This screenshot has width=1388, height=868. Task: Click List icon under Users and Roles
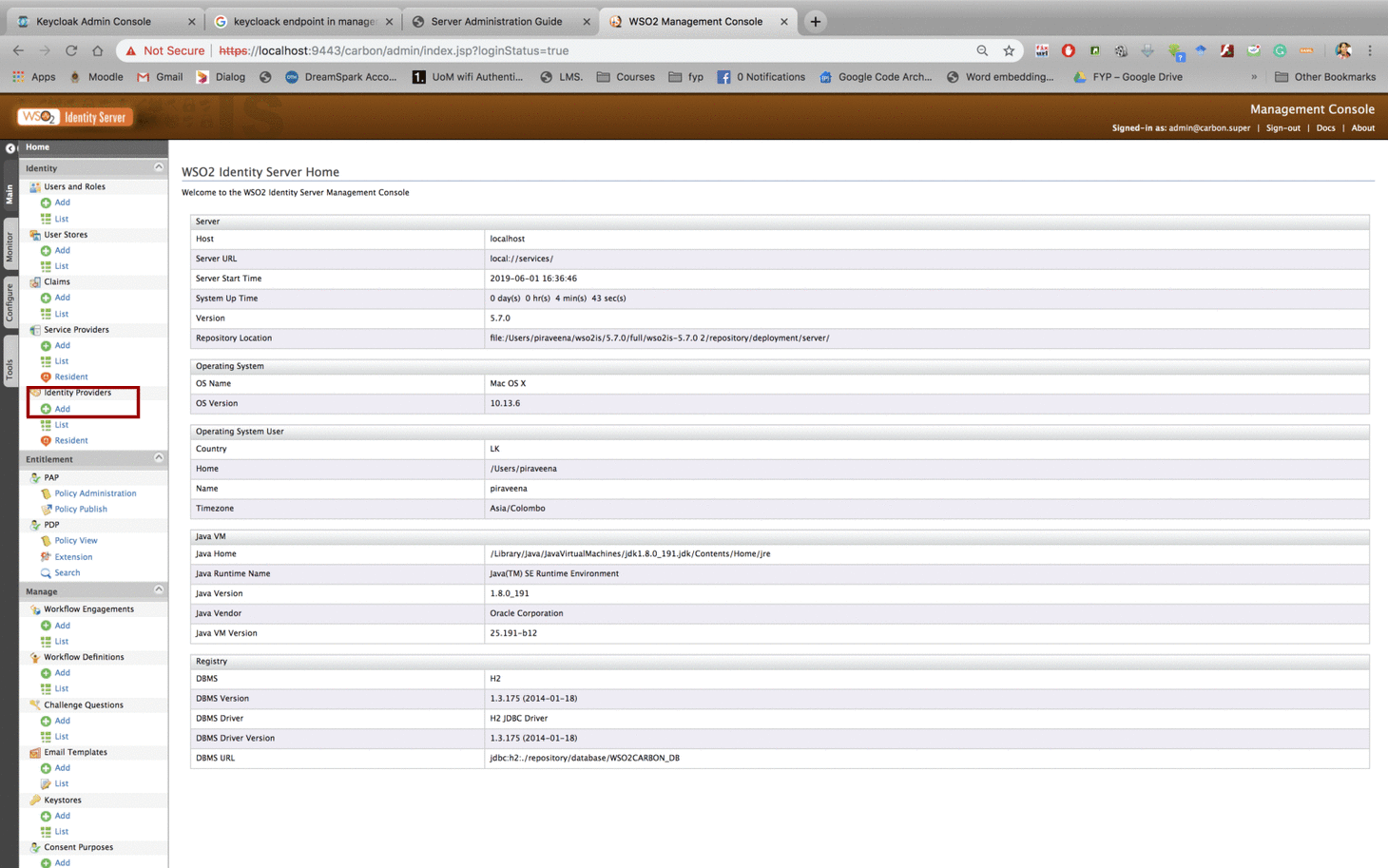[46, 219]
